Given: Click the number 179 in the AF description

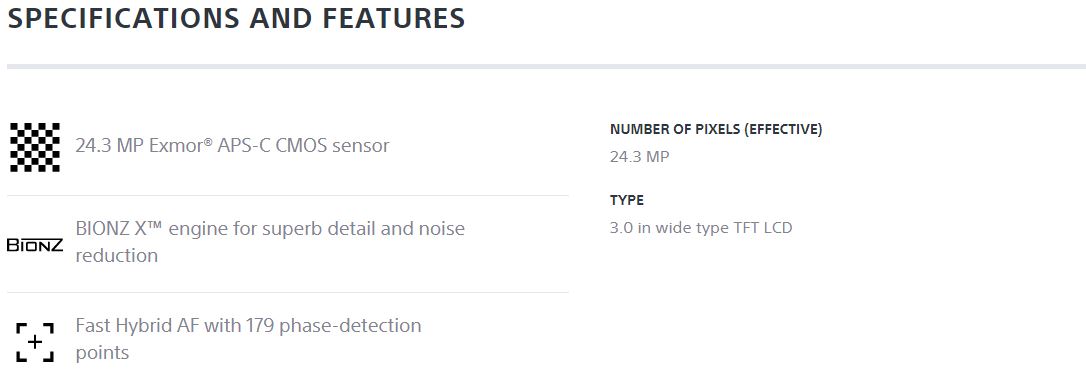Looking at the screenshot, I should tap(261, 326).
